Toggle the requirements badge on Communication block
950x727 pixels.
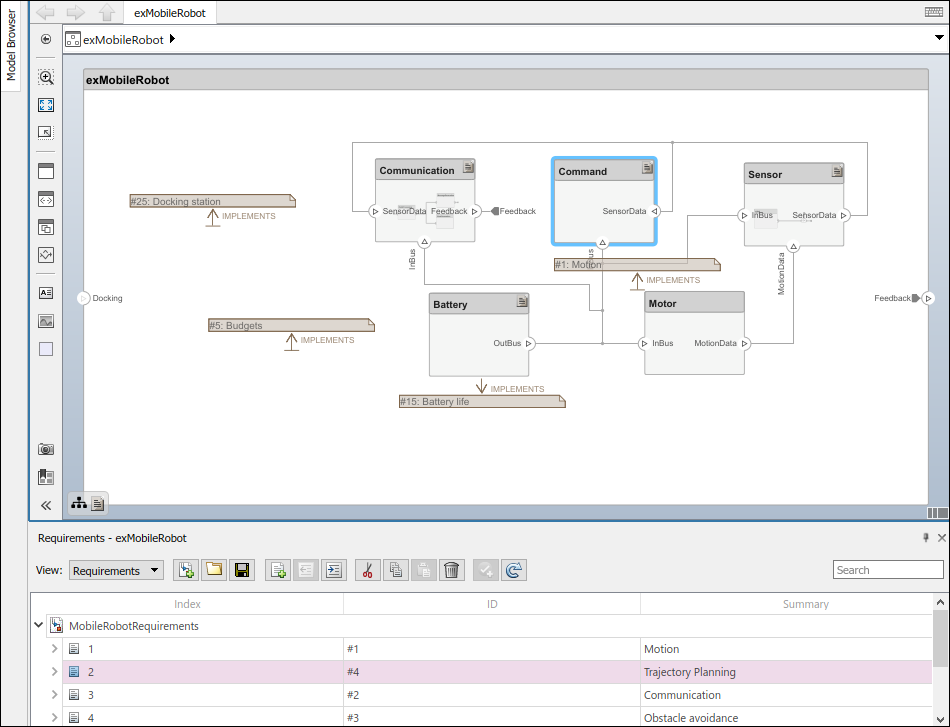pyautogui.click(x=468, y=168)
